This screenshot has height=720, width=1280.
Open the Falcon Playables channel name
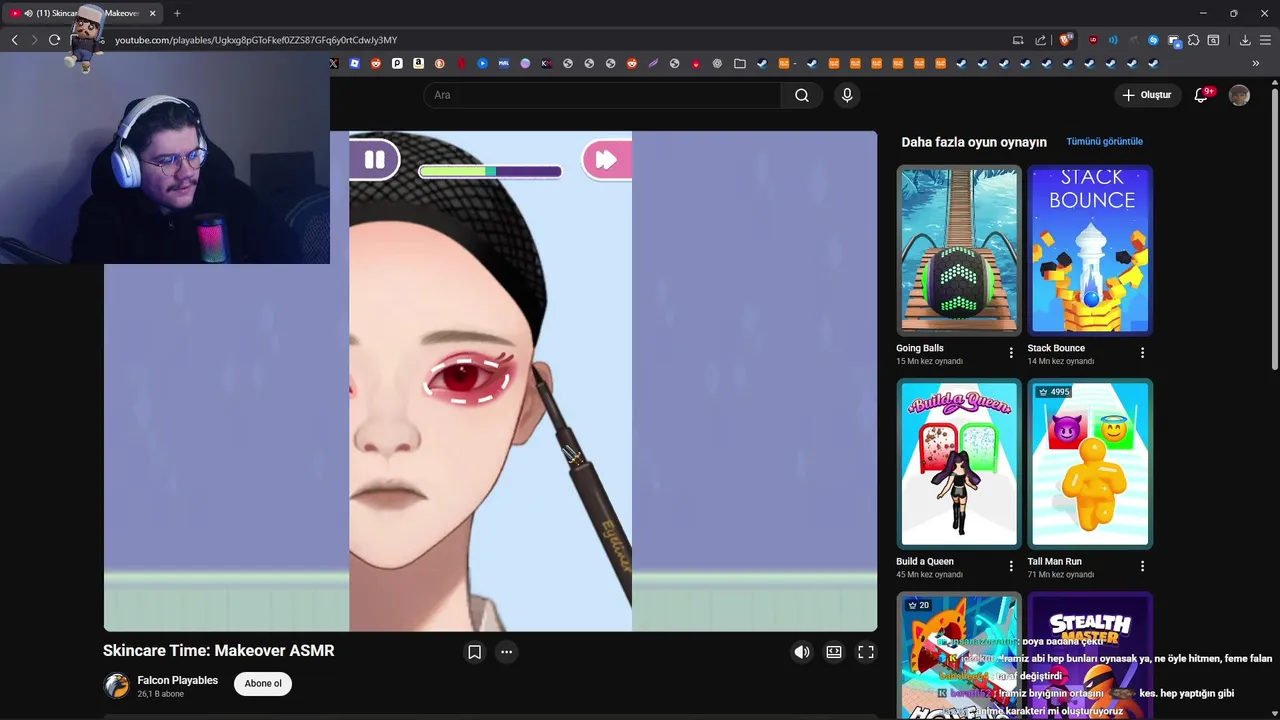(x=177, y=680)
